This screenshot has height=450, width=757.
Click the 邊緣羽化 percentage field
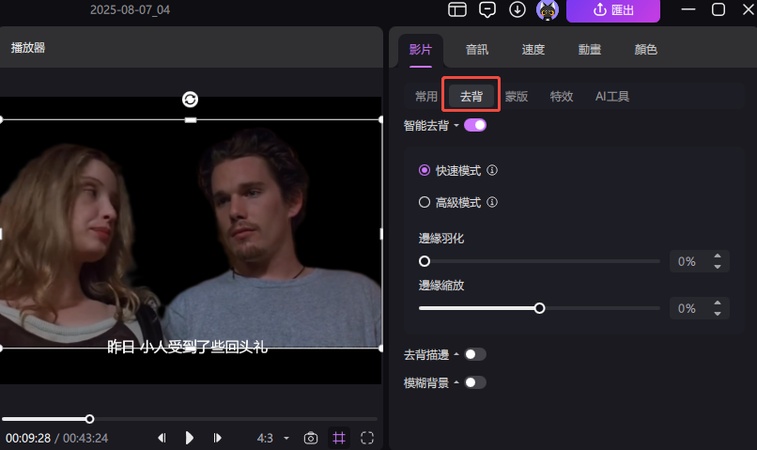(687, 262)
